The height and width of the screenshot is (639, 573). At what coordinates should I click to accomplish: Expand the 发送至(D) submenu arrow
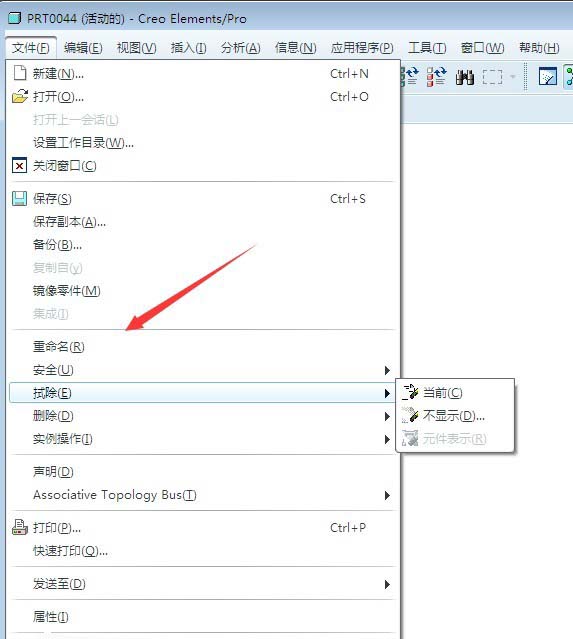click(x=387, y=584)
